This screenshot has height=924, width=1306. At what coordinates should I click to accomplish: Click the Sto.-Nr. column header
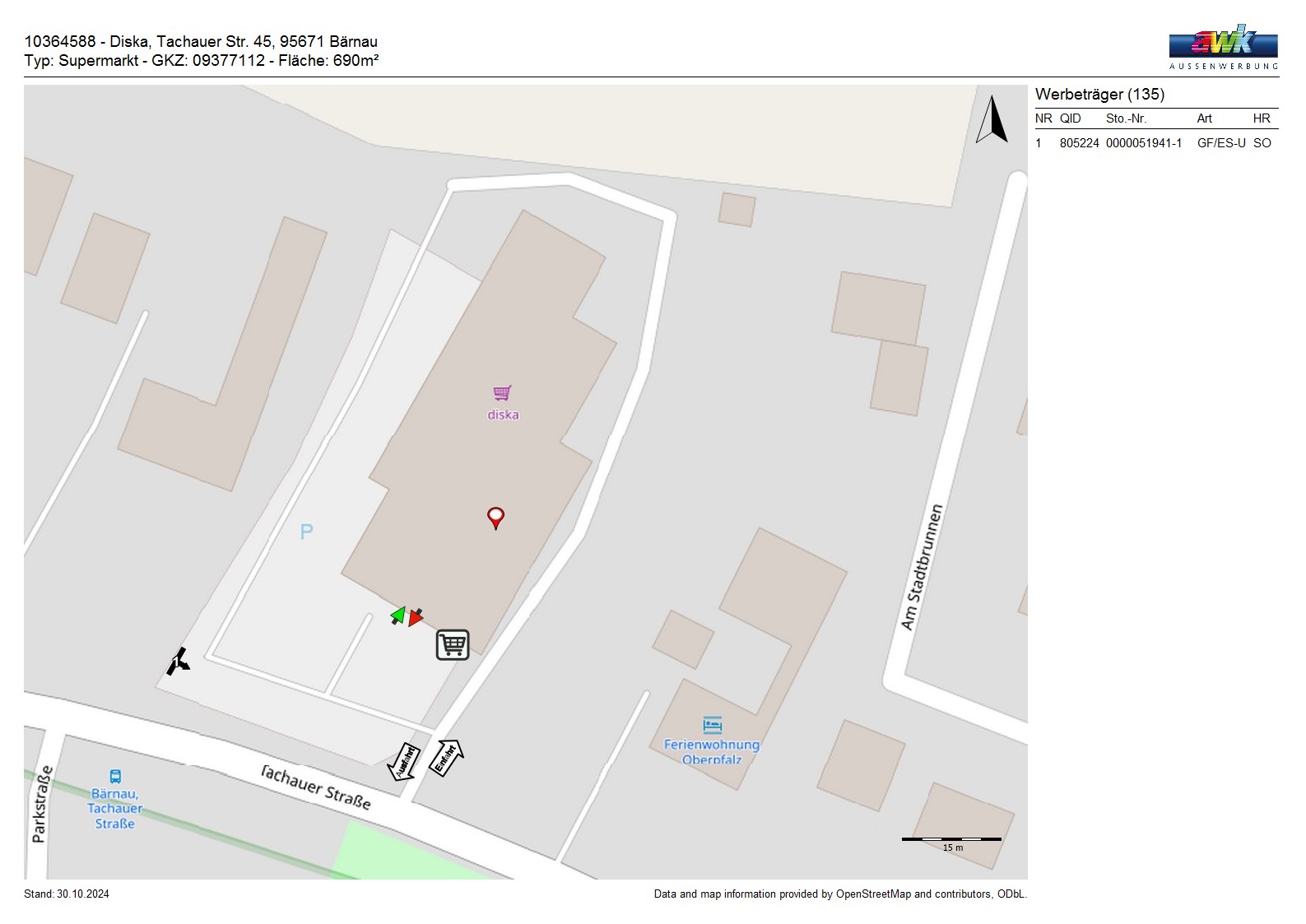click(x=1126, y=118)
